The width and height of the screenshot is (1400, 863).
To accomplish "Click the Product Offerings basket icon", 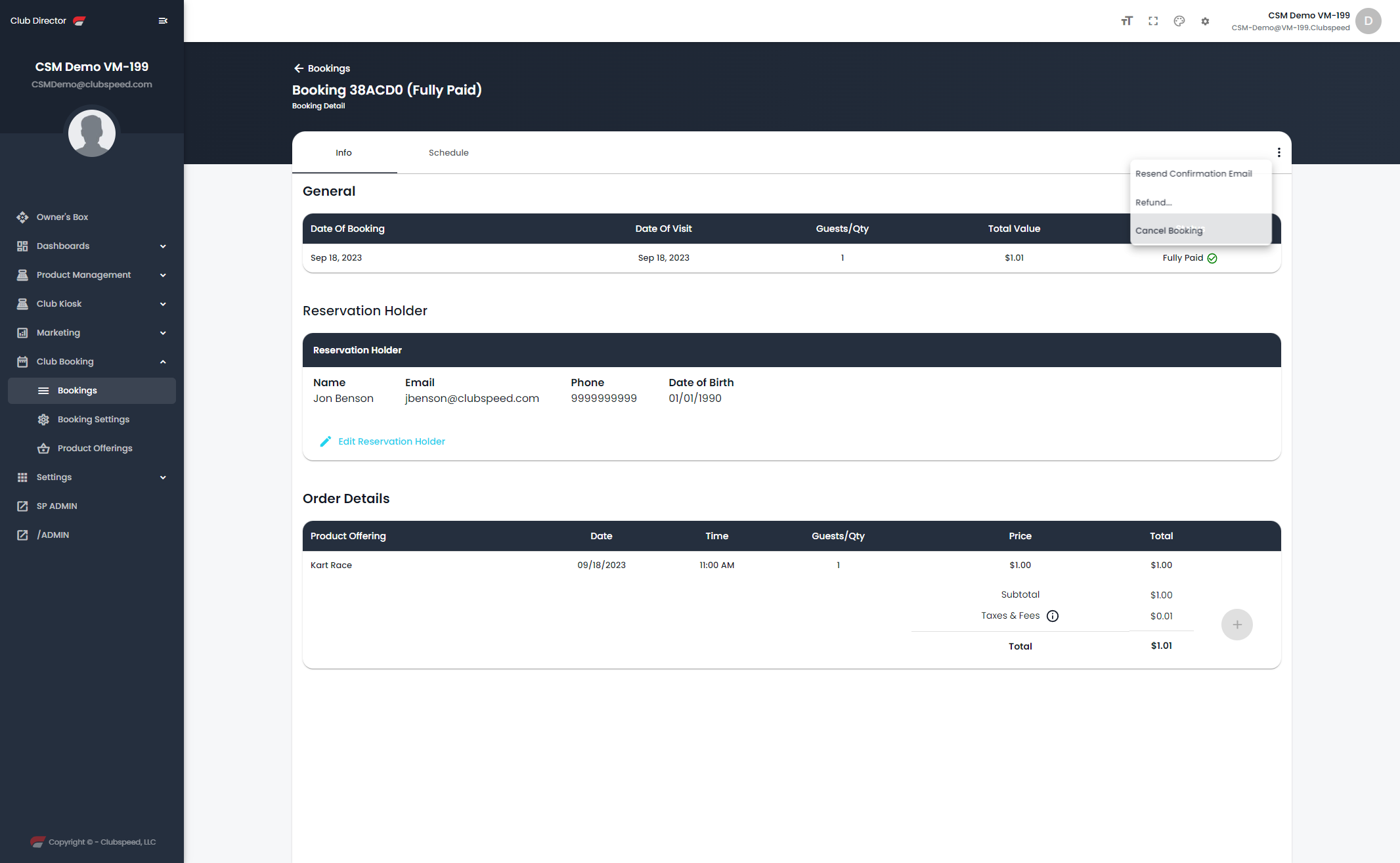I will tap(43, 449).
